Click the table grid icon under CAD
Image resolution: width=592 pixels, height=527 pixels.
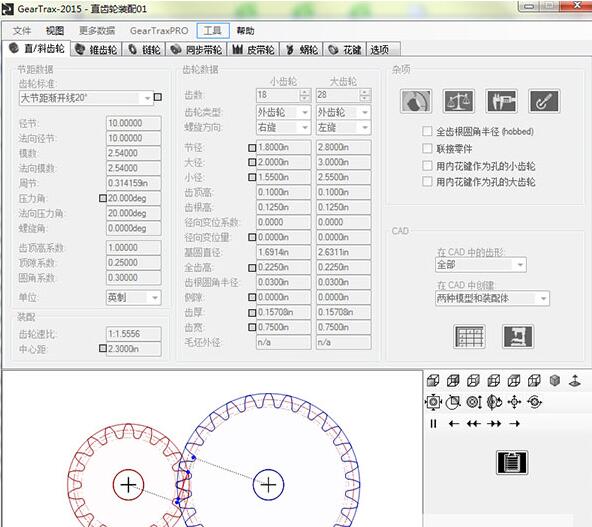click(x=469, y=336)
